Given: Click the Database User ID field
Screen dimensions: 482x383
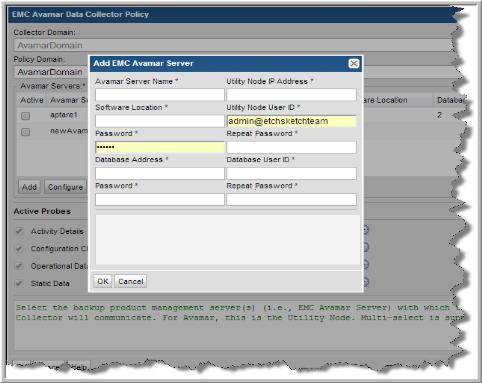Looking at the screenshot, I should click(x=291, y=173).
